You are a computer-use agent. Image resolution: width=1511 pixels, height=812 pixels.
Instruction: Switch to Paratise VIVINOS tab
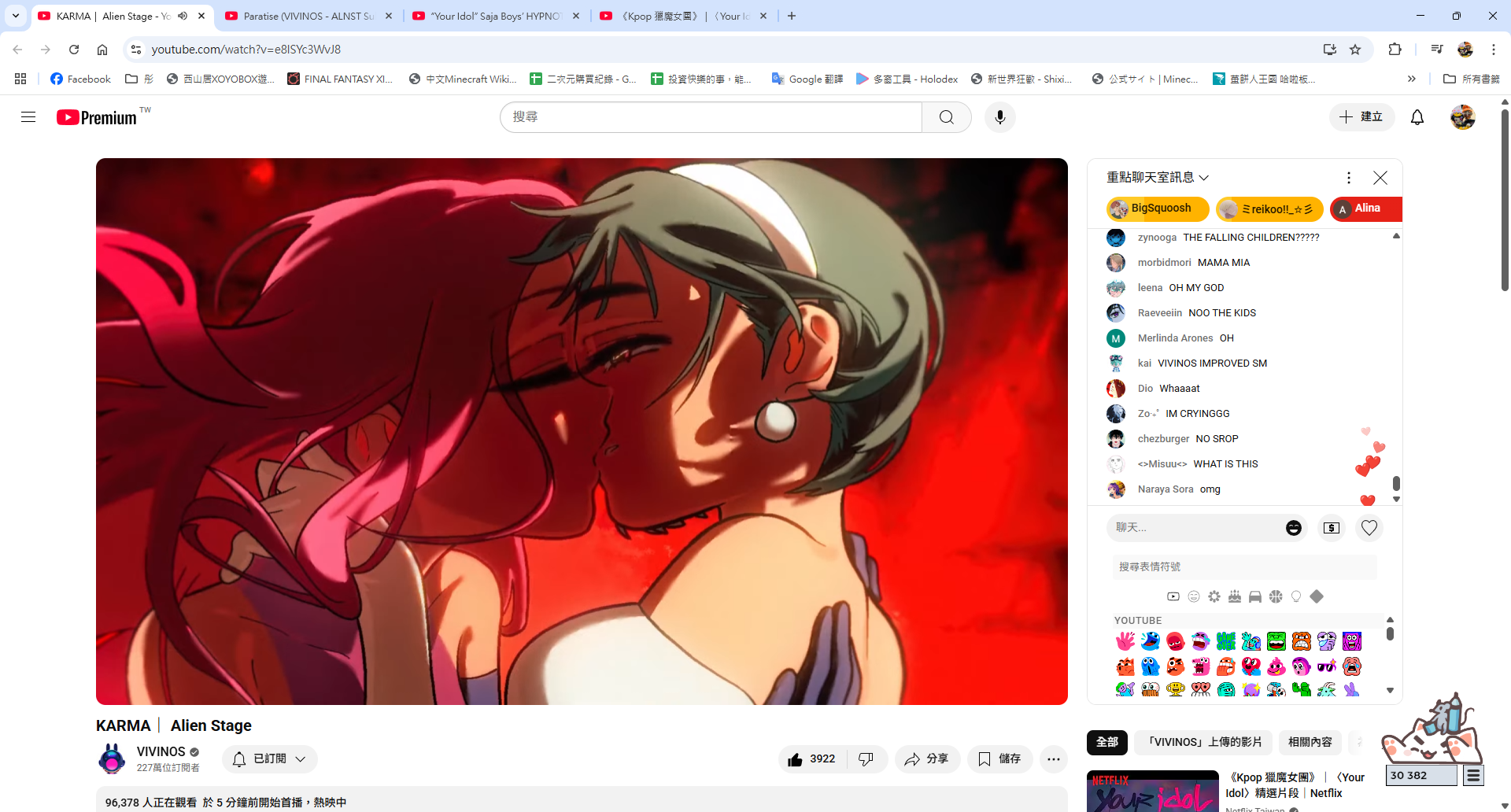(308, 16)
